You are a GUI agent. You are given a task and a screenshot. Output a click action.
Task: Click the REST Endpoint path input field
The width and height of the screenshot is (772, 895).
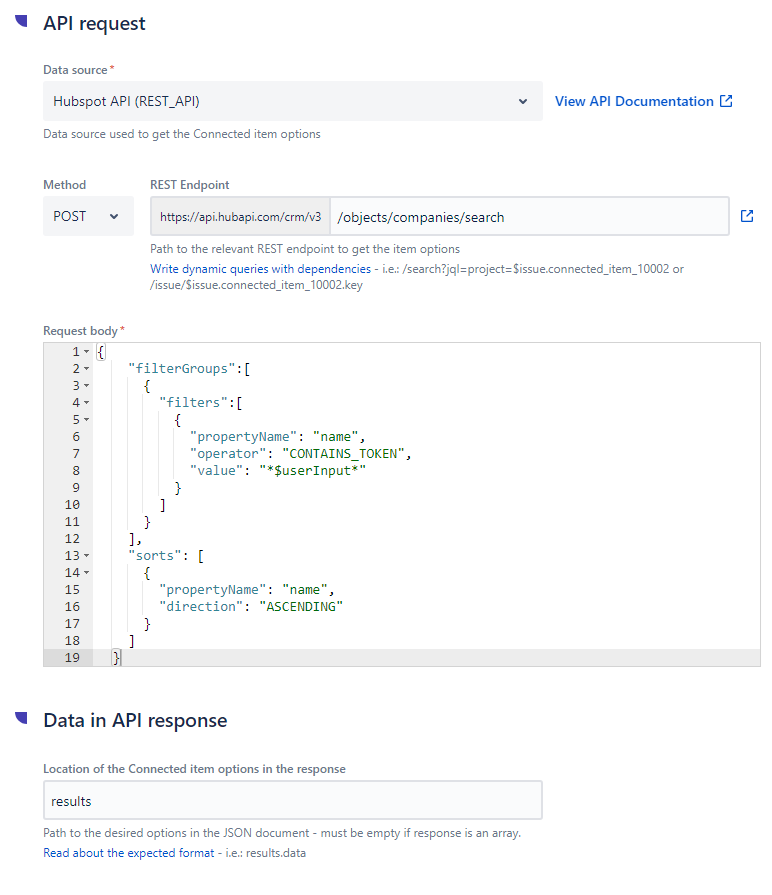[528, 216]
